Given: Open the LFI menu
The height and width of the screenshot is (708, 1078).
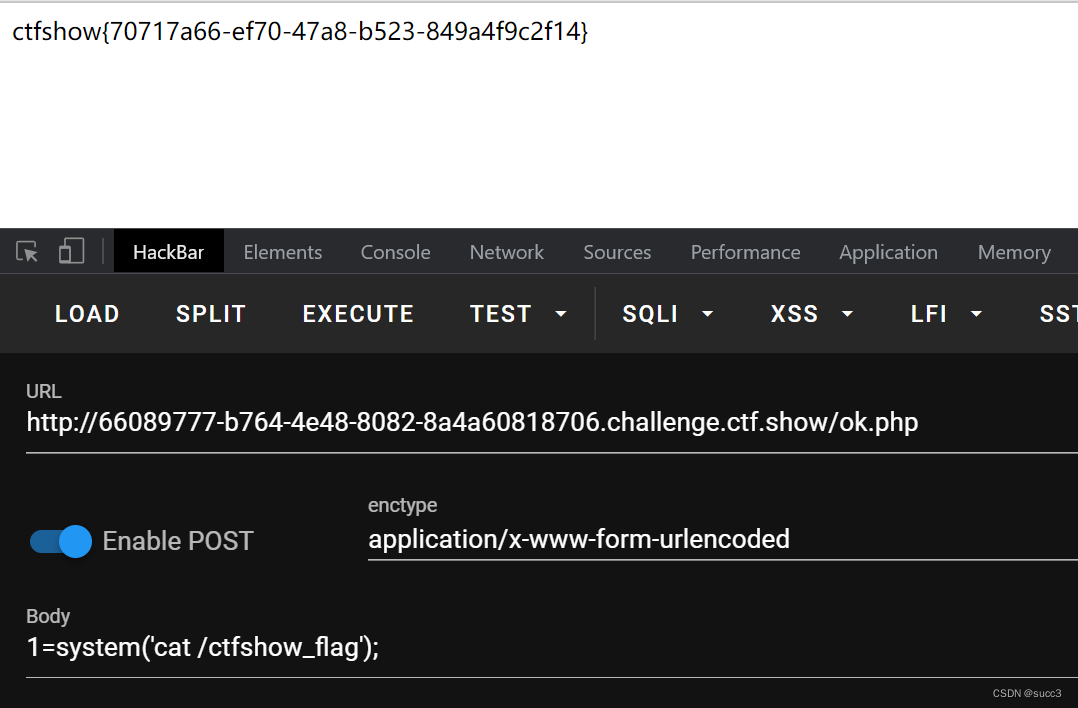Looking at the screenshot, I should tap(929, 314).
